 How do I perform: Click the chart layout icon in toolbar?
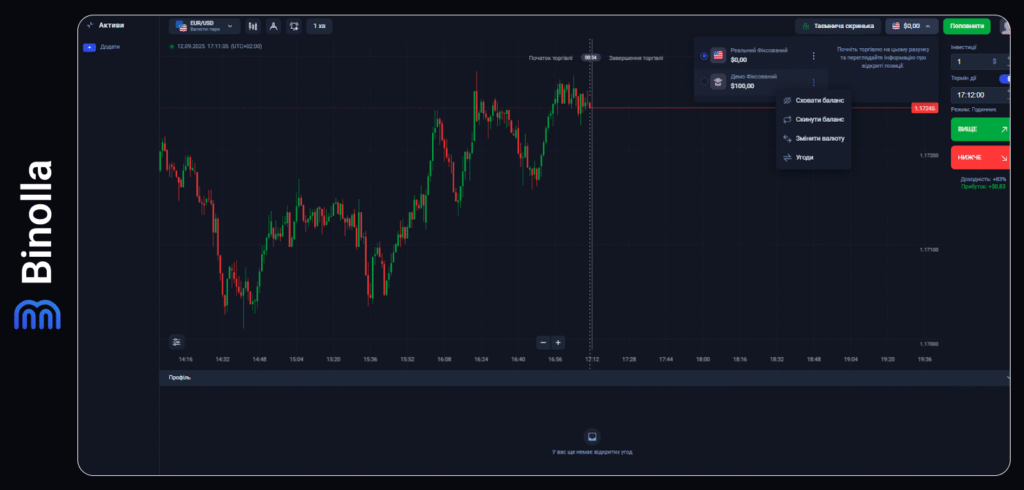[x=293, y=26]
